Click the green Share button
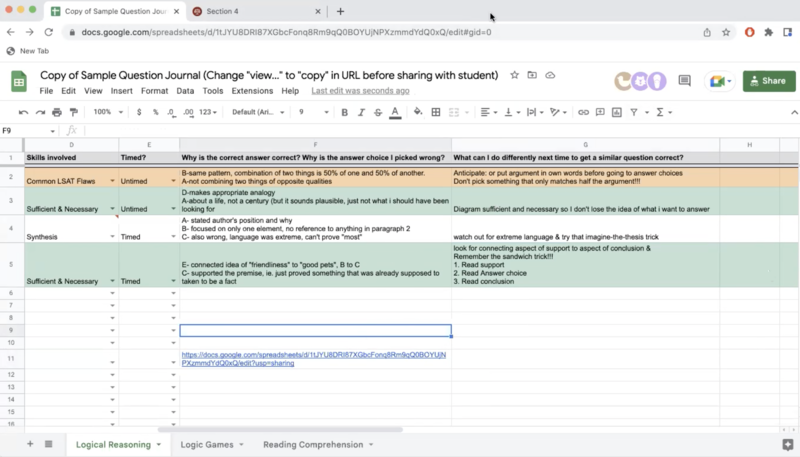 767,81
